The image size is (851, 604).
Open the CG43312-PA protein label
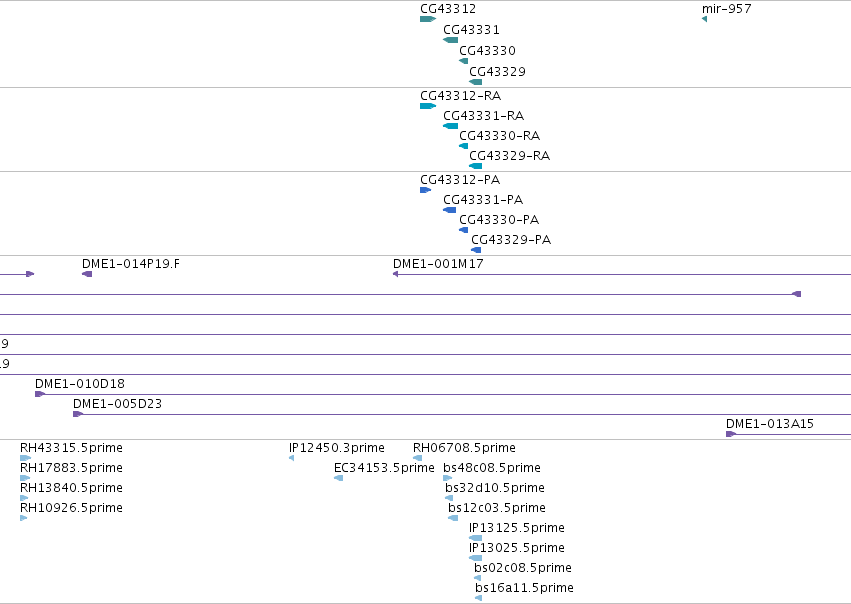(x=460, y=180)
